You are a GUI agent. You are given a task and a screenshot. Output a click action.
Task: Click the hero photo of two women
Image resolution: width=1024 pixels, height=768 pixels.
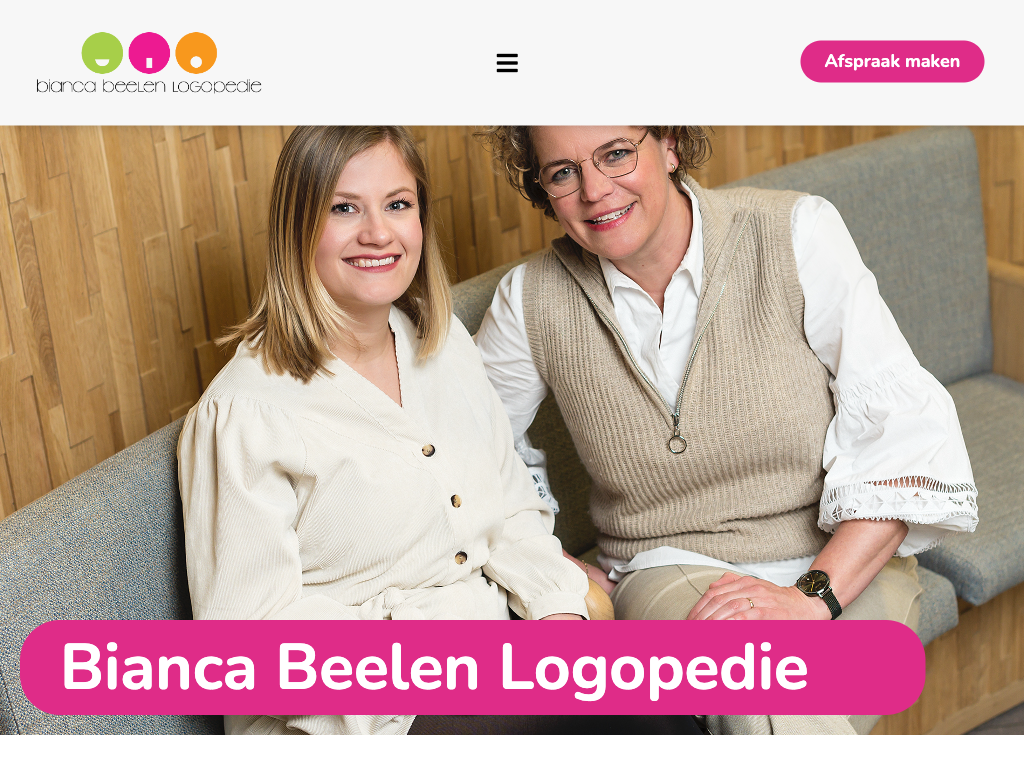512,430
